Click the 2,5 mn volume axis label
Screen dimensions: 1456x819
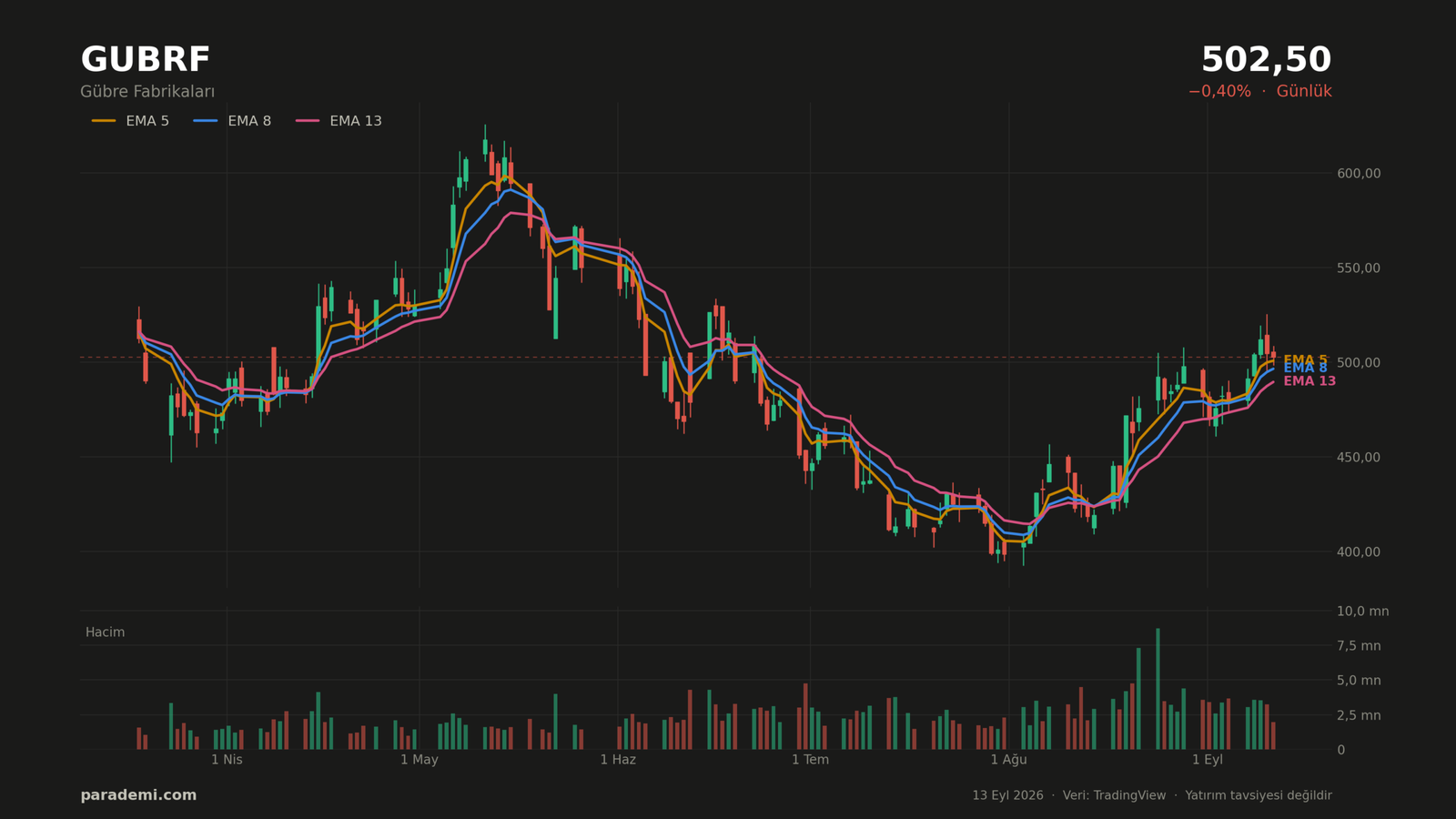(x=1359, y=715)
